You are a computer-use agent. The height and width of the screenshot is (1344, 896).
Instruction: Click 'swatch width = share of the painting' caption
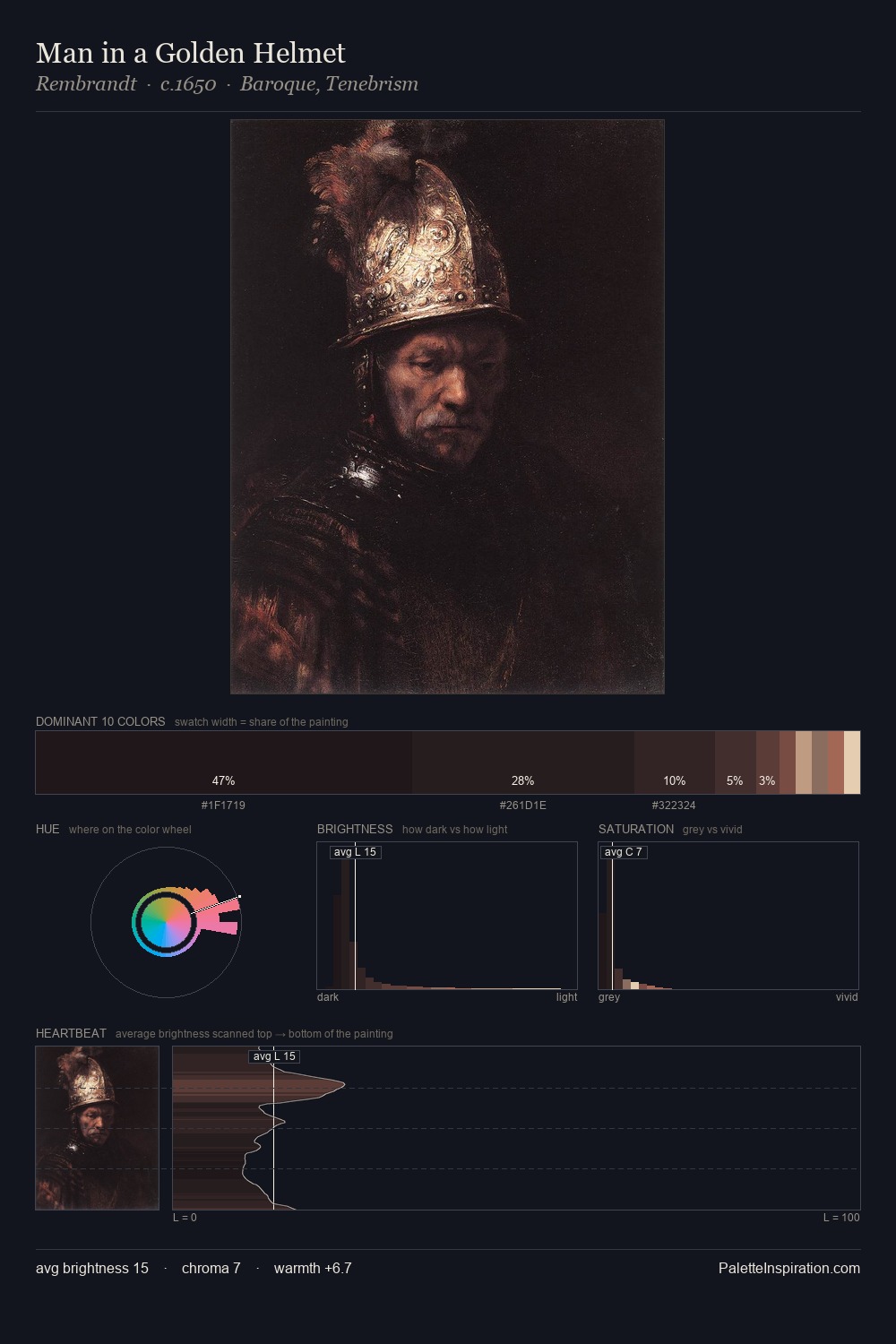tap(262, 722)
